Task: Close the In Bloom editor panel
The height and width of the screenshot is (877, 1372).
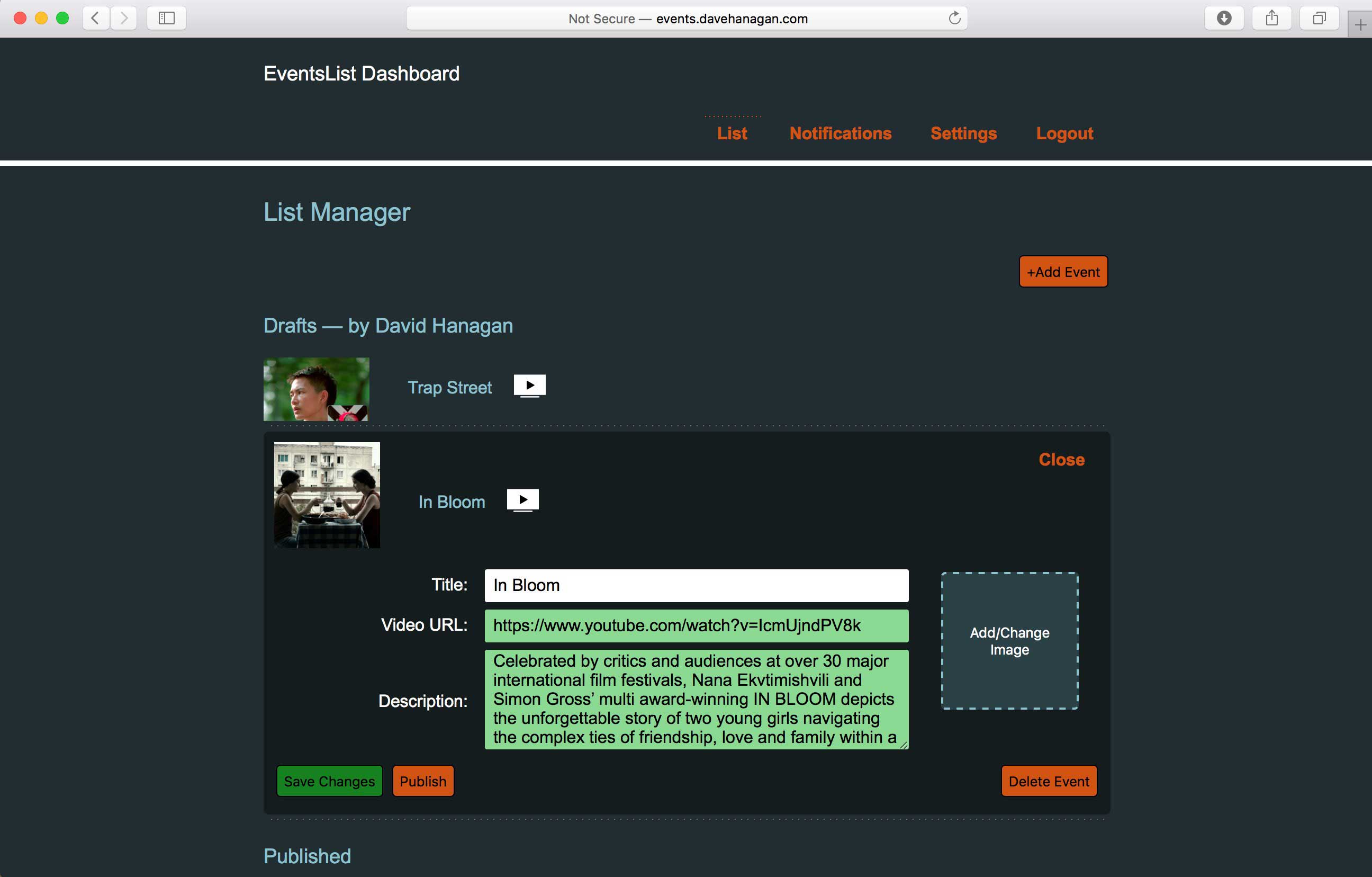Action: 1061,460
